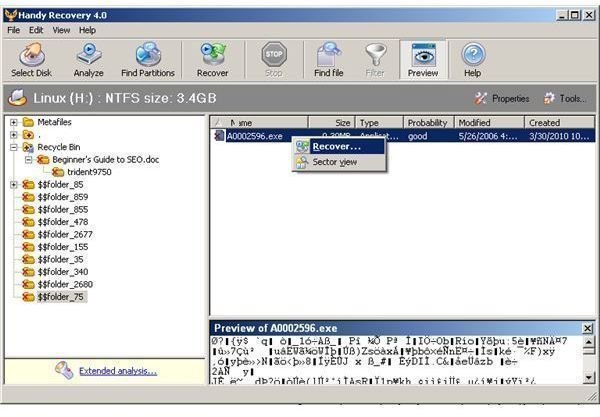Choose Recover... in the context menu
Image resolution: width=600 pixels, height=417 pixels.
tap(339, 147)
